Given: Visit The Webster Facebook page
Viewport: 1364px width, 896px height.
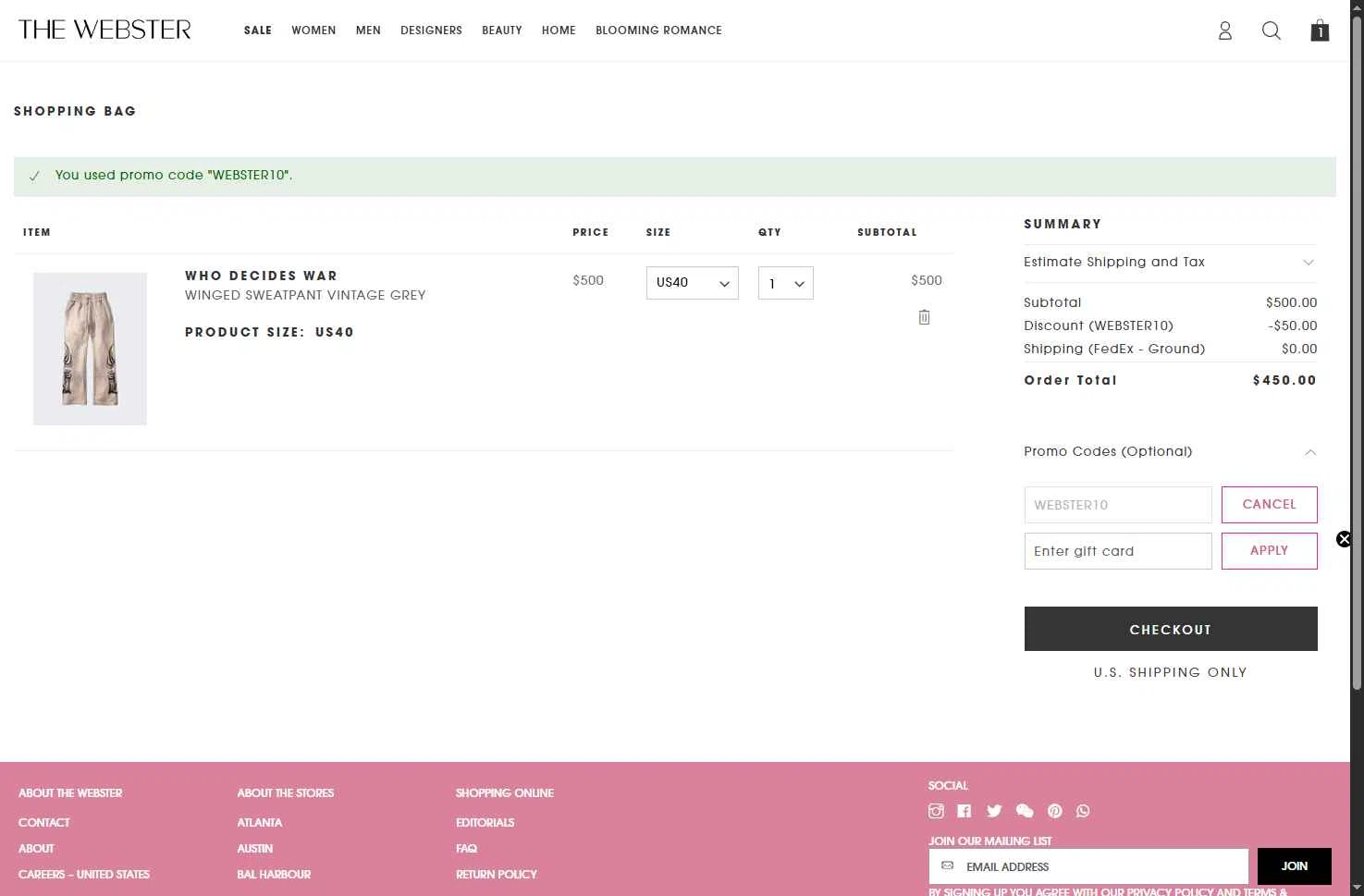Looking at the screenshot, I should pyautogui.click(x=965, y=811).
